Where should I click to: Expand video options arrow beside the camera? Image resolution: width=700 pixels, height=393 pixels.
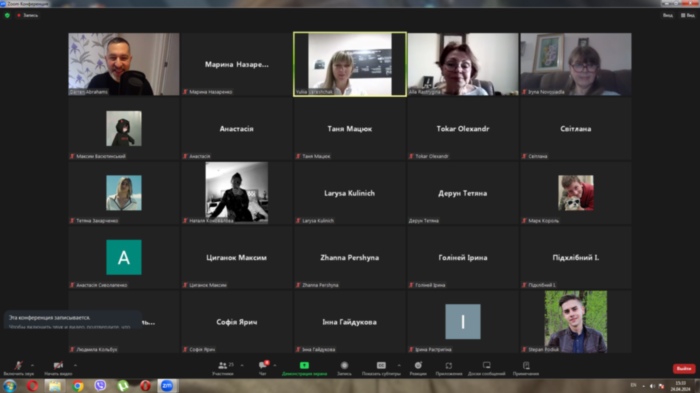75,365
